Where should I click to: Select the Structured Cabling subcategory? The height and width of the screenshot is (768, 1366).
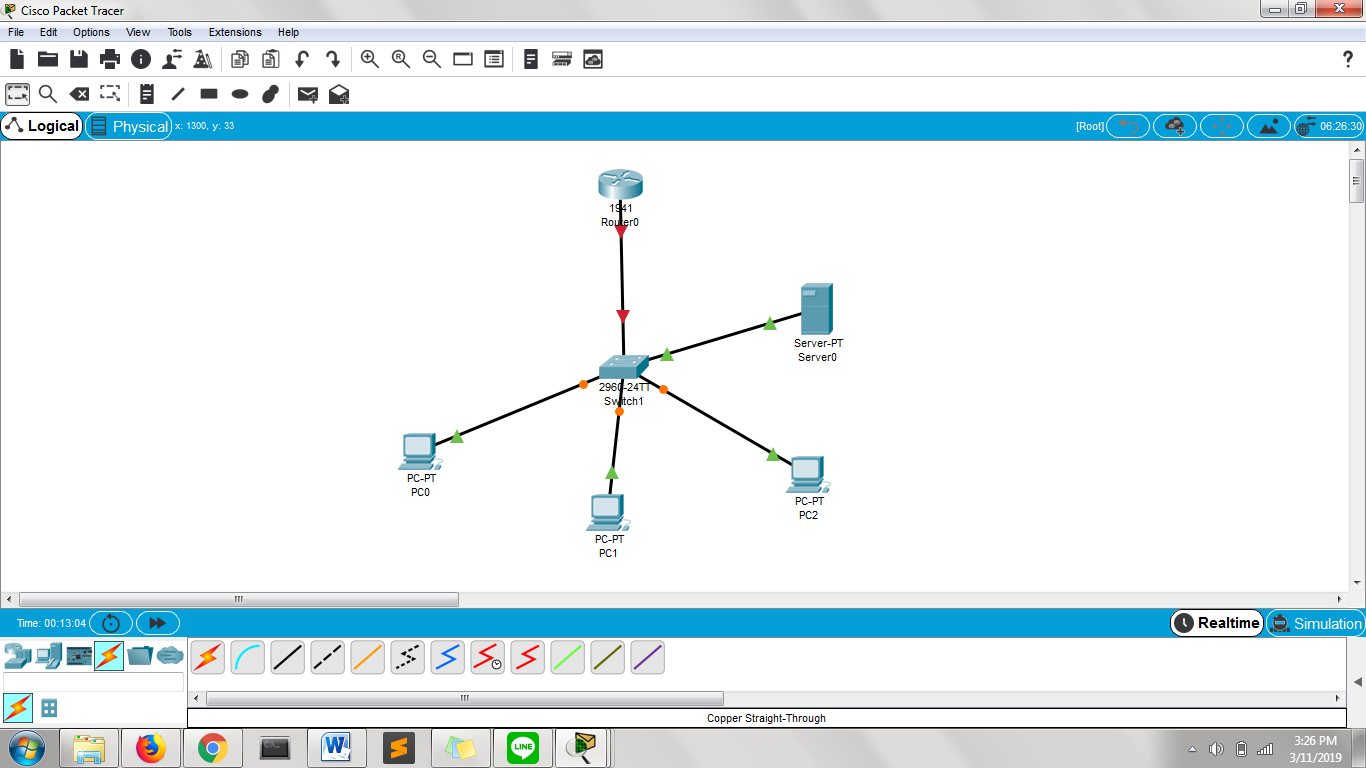coord(49,708)
